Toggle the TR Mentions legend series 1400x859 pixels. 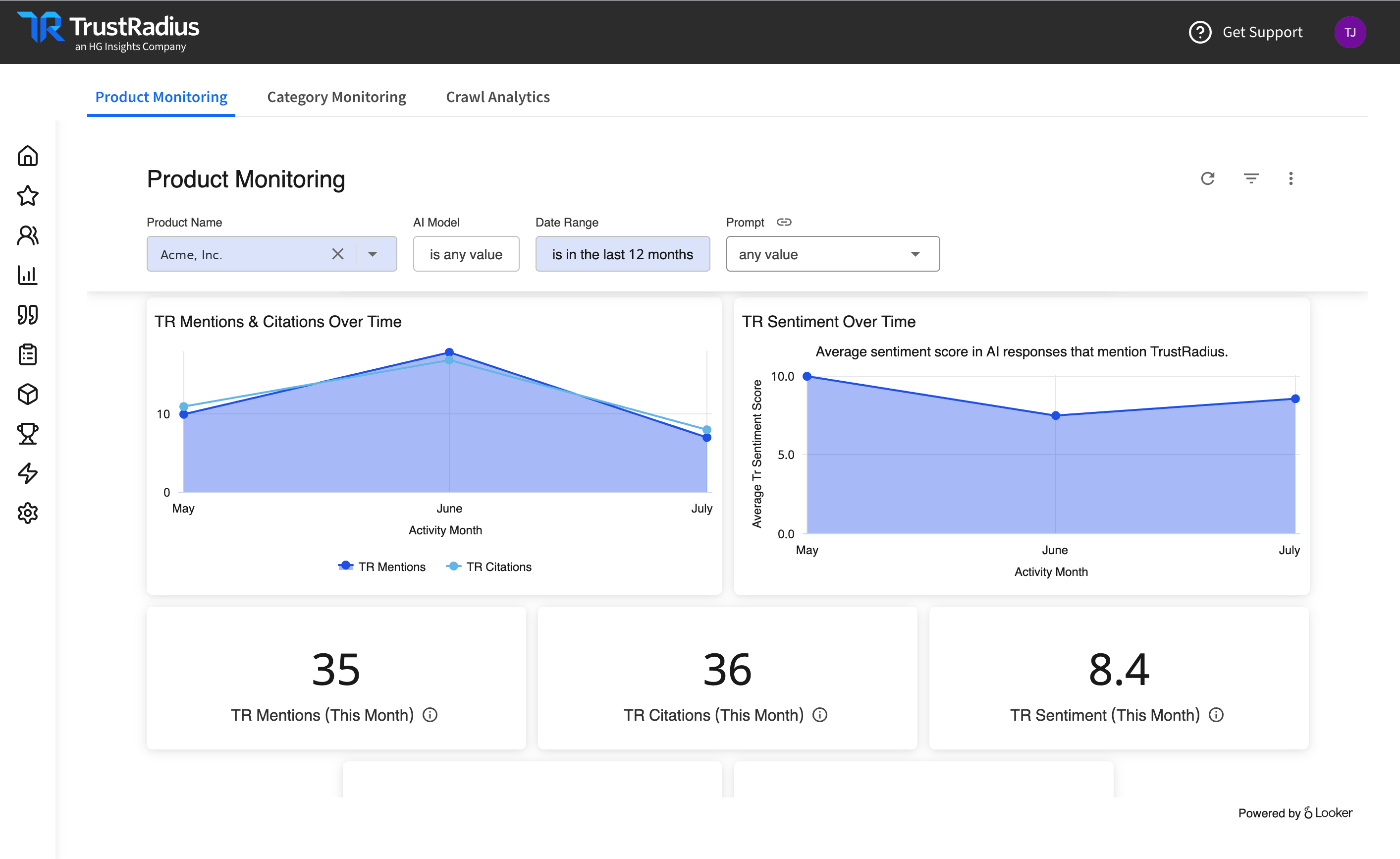tap(381, 567)
